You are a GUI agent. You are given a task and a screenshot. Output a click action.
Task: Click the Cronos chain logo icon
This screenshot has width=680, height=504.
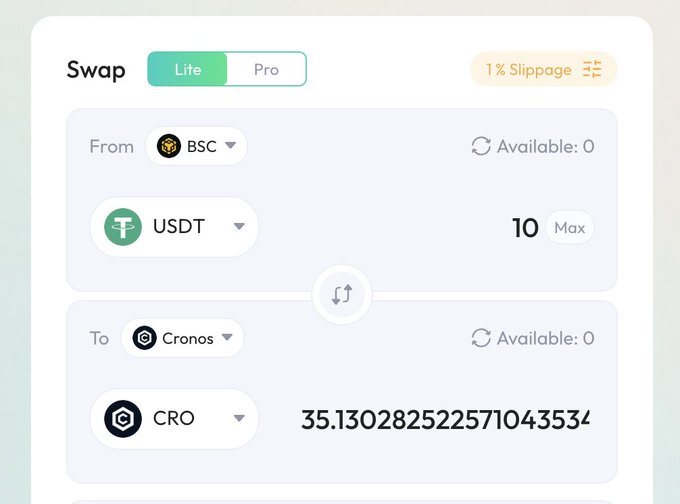click(x=145, y=338)
